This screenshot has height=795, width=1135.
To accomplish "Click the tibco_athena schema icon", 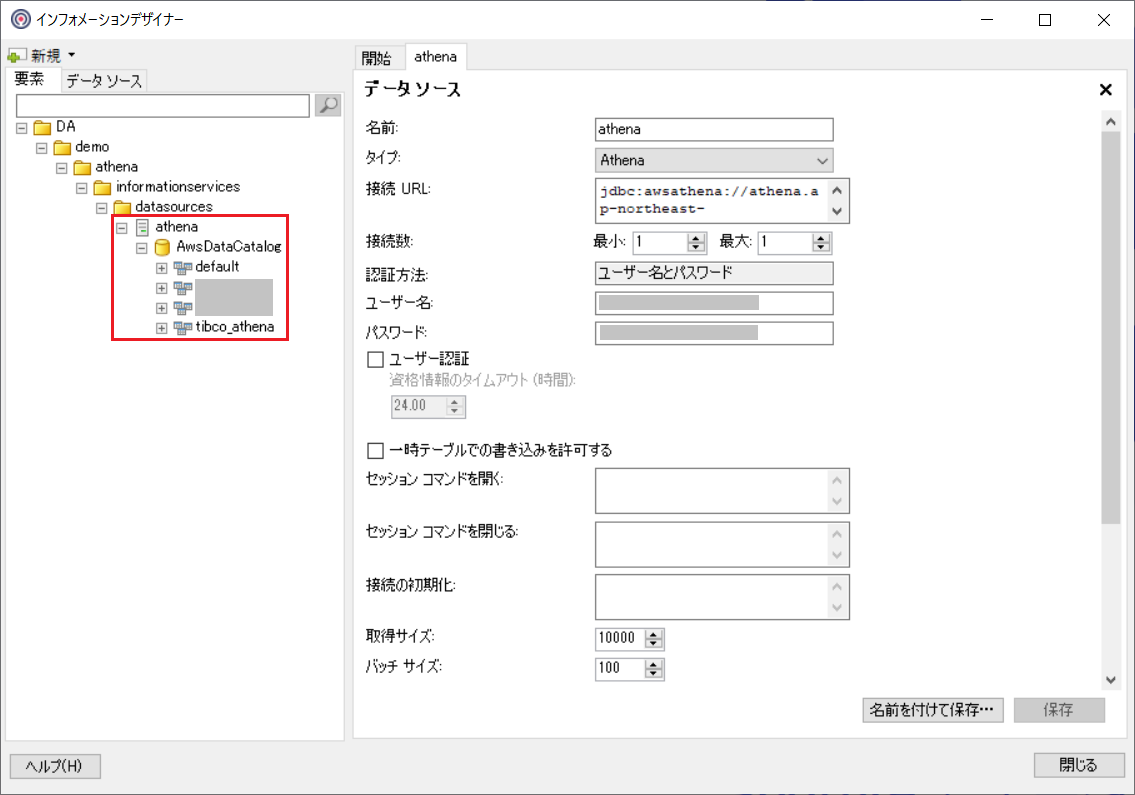I will pos(182,328).
